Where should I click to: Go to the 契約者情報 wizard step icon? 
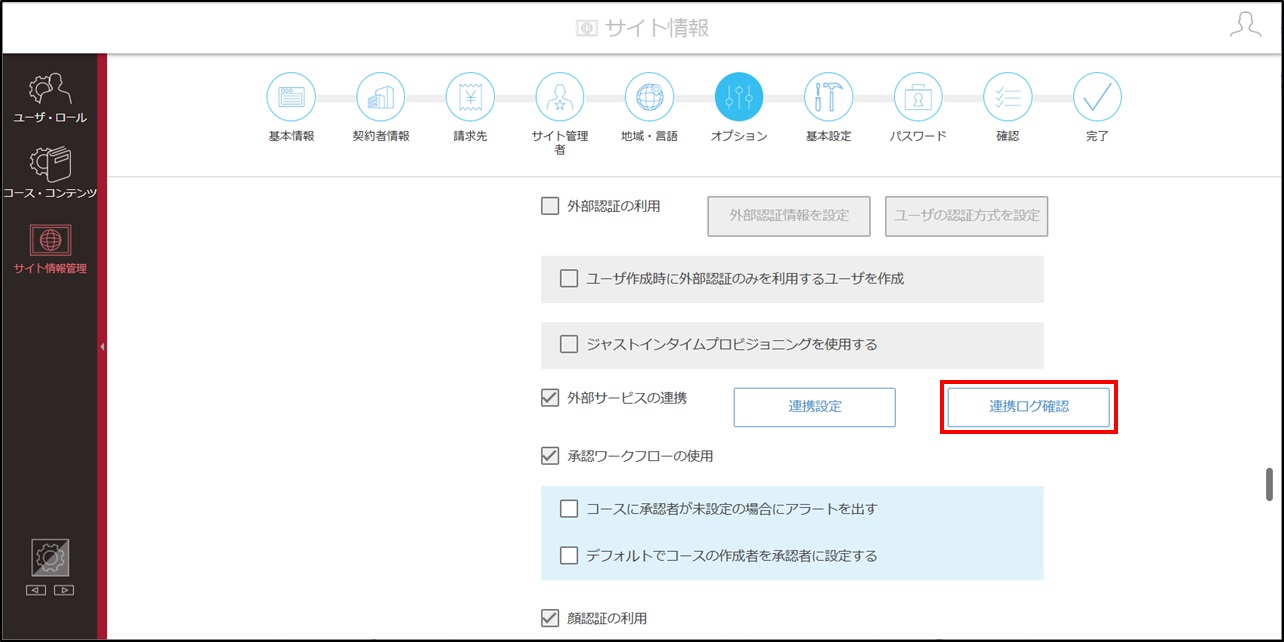click(x=381, y=97)
